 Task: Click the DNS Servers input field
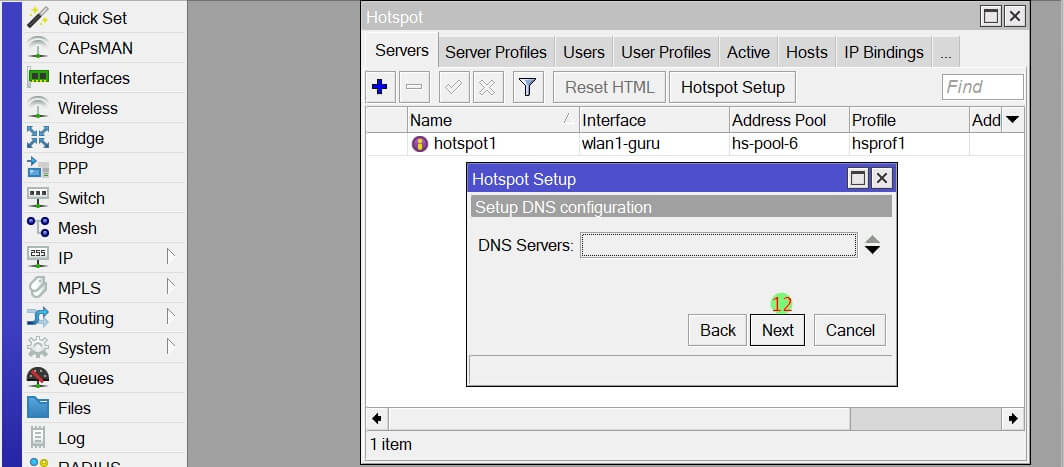[x=718, y=245]
